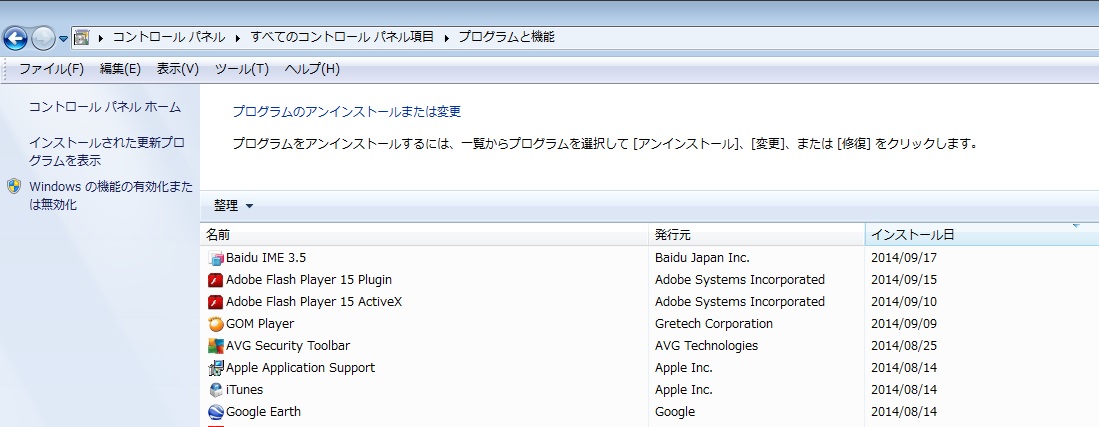This screenshot has width=1099, height=427.
Task: Open the ツール(T) menu
Action: click(x=241, y=69)
